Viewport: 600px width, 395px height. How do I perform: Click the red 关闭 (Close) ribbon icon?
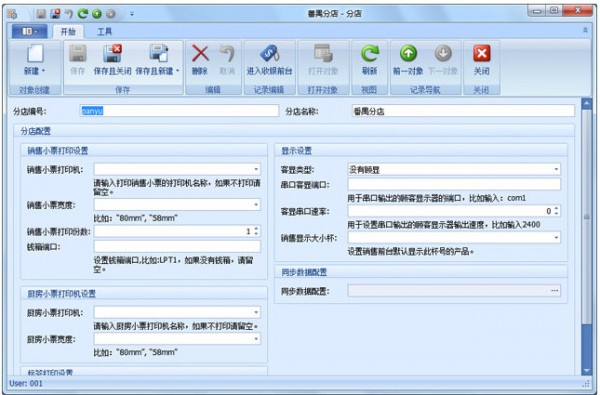(x=482, y=54)
